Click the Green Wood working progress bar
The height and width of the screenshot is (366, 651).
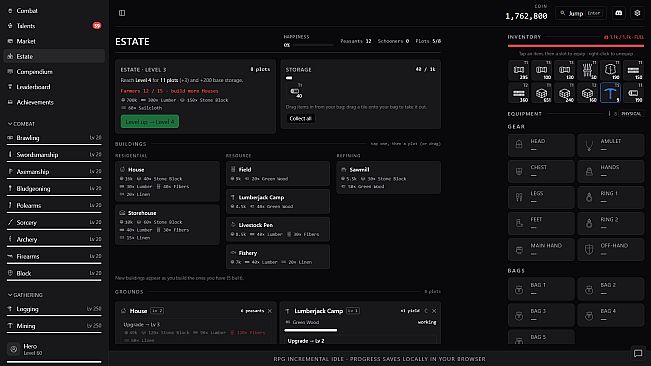tap(311, 331)
